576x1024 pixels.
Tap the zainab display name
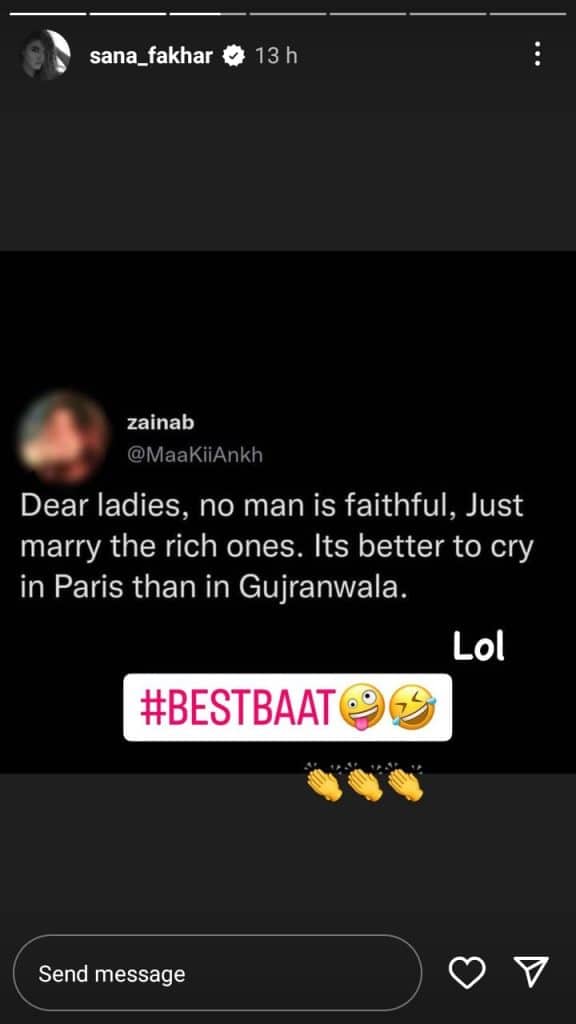161,423
